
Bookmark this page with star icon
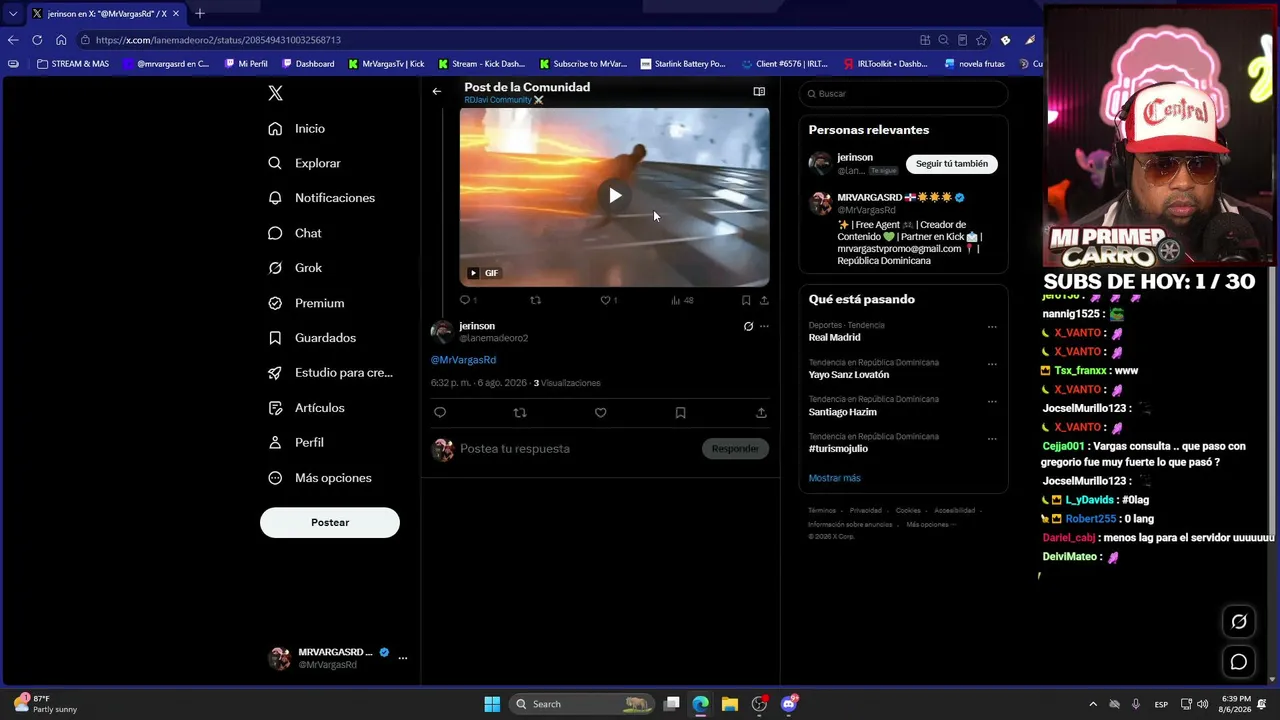pyautogui.click(x=981, y=40)
